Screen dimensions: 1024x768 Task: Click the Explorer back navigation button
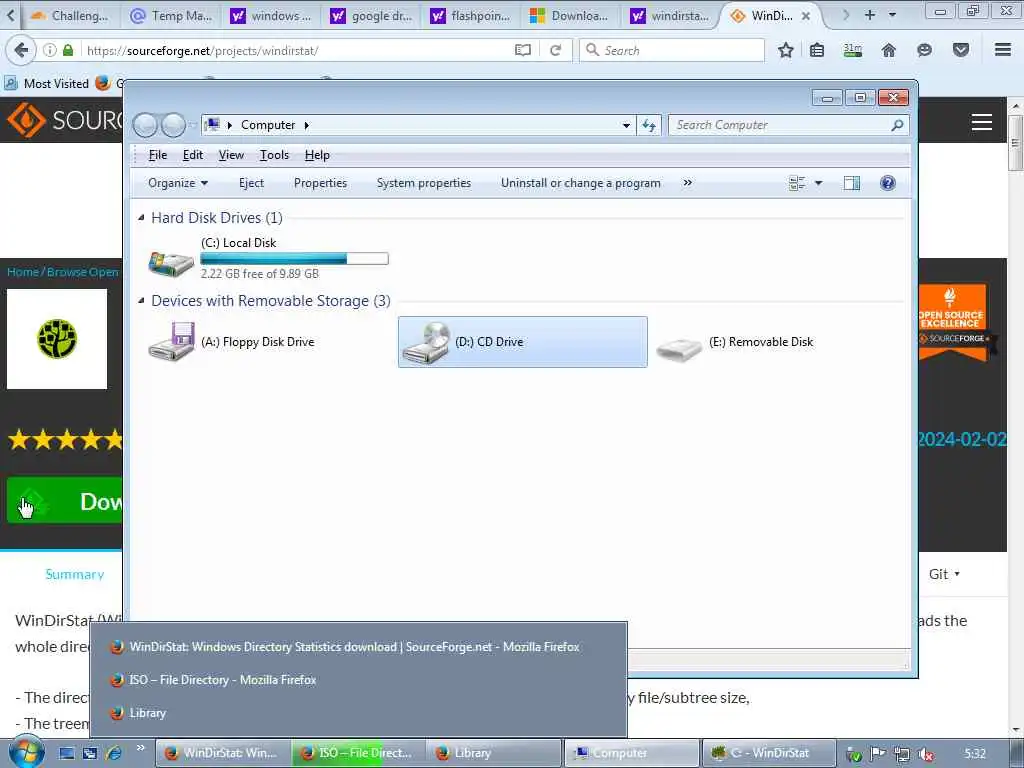point(145,125)
